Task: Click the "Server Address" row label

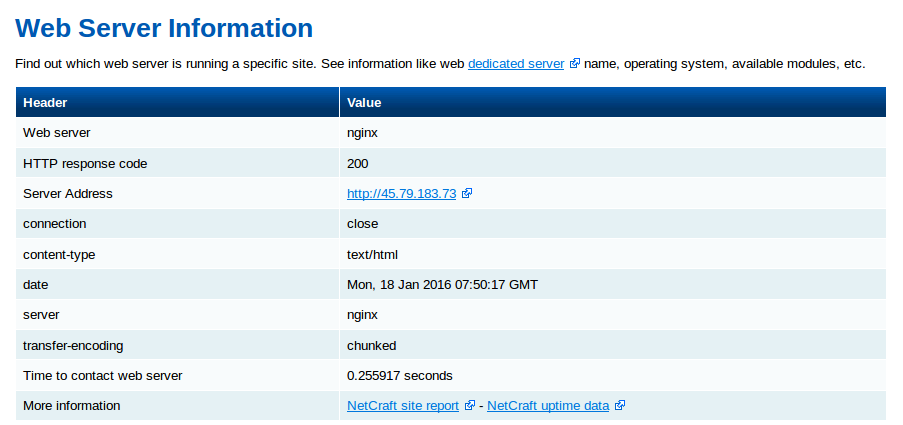Action: 68,194
